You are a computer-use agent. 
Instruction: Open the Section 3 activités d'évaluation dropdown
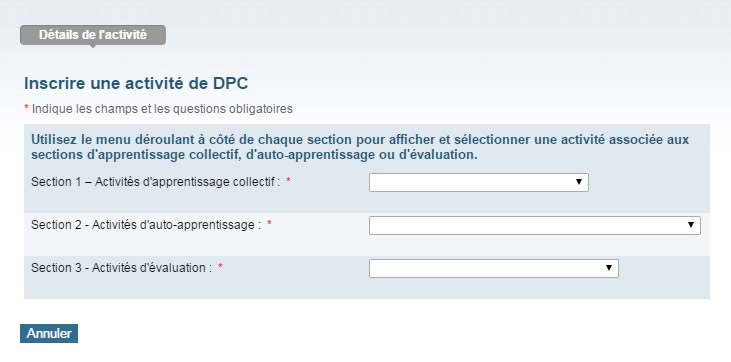coord(494,268)
